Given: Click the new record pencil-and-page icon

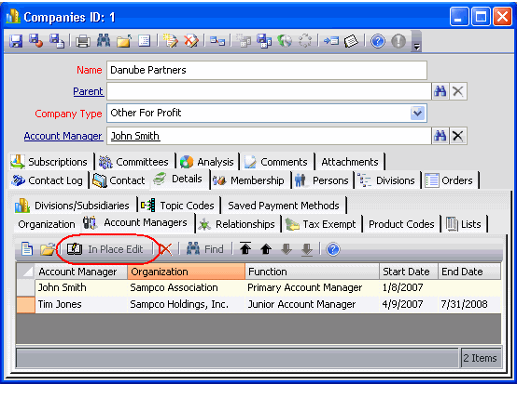Looking at the screenshot, I should 170,41.
